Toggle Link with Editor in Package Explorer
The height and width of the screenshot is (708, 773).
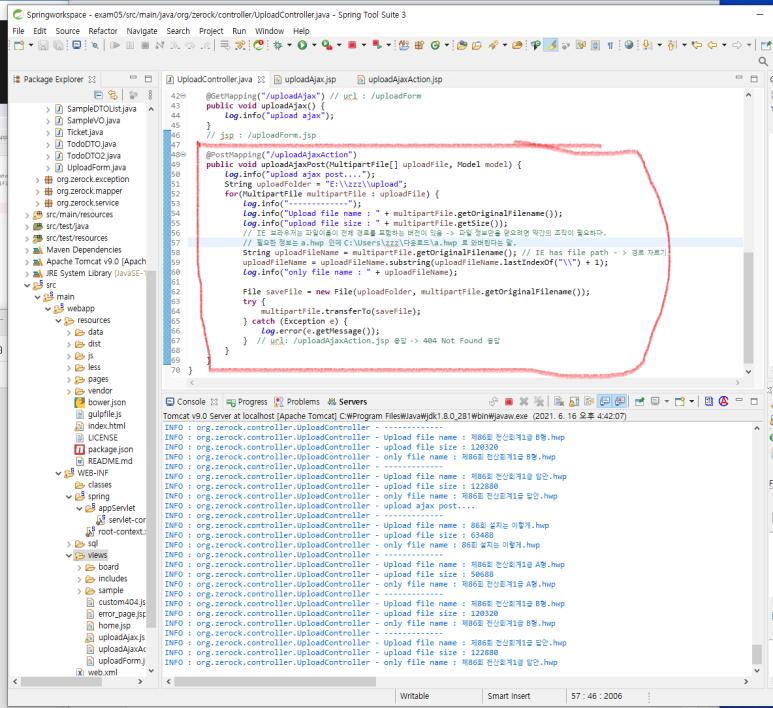click(x=113, y=95)
